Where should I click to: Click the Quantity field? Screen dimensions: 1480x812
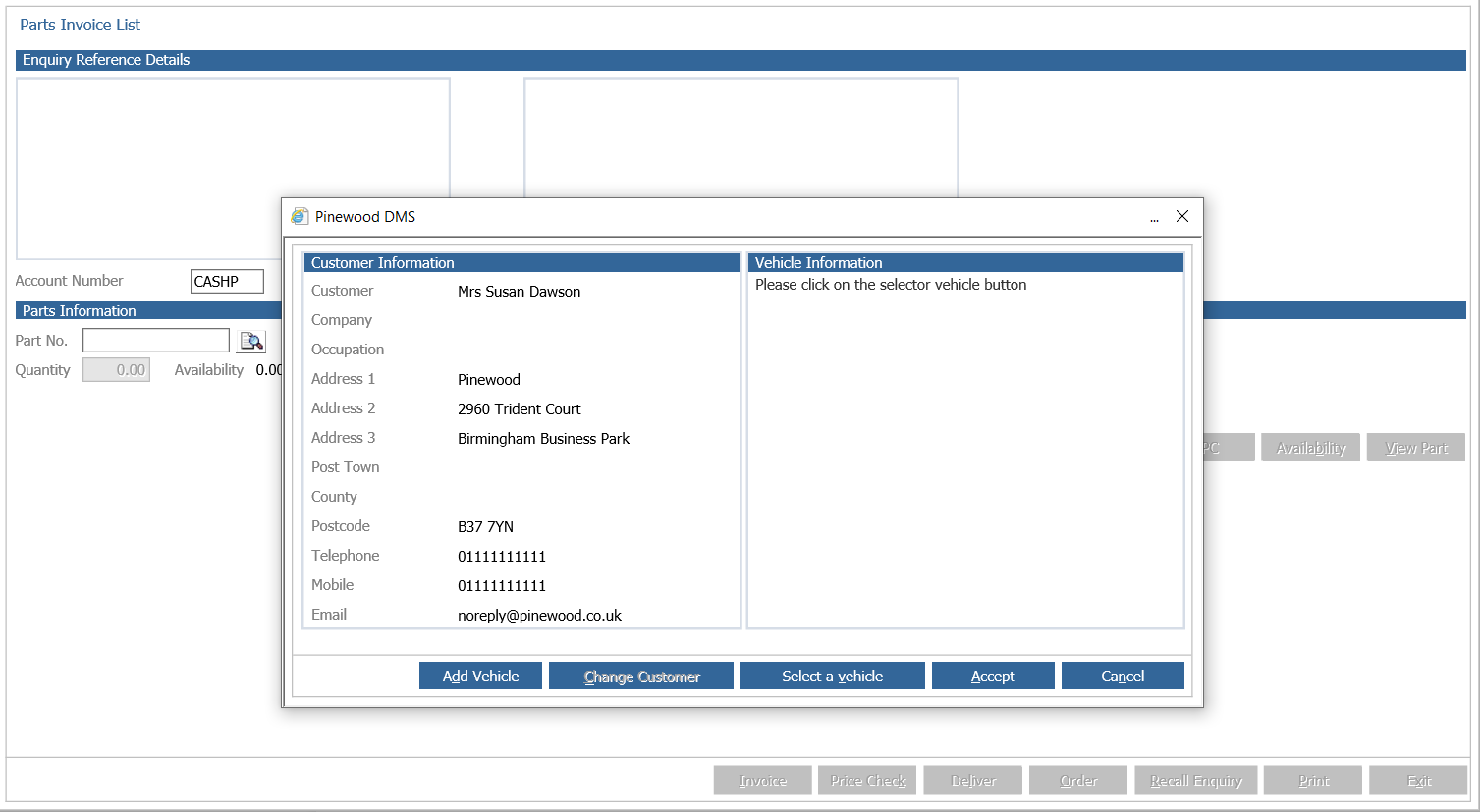coord(116,370)
